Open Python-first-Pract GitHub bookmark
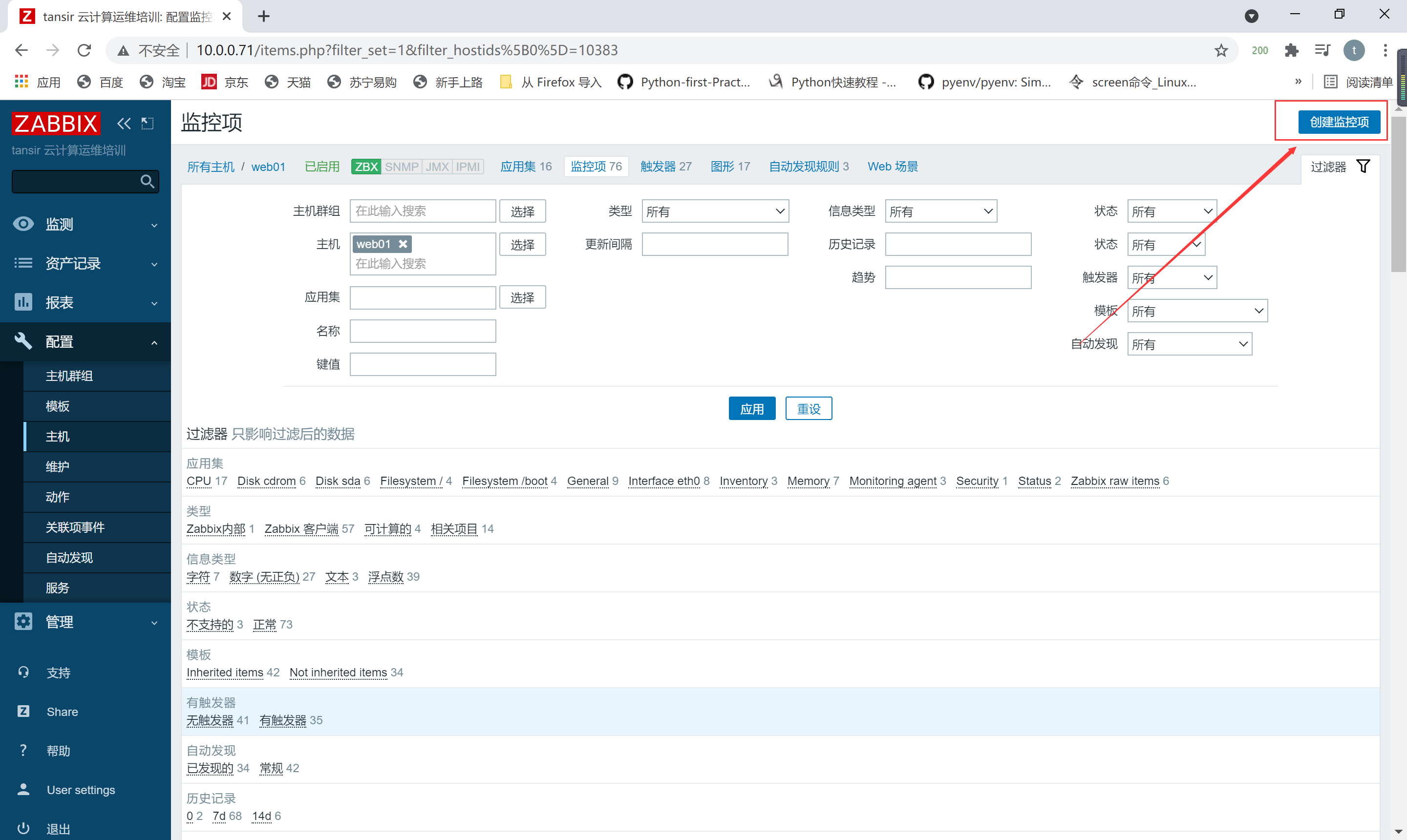The height and width of the screenshot is (840, 1407). click(x=684, y=82)
